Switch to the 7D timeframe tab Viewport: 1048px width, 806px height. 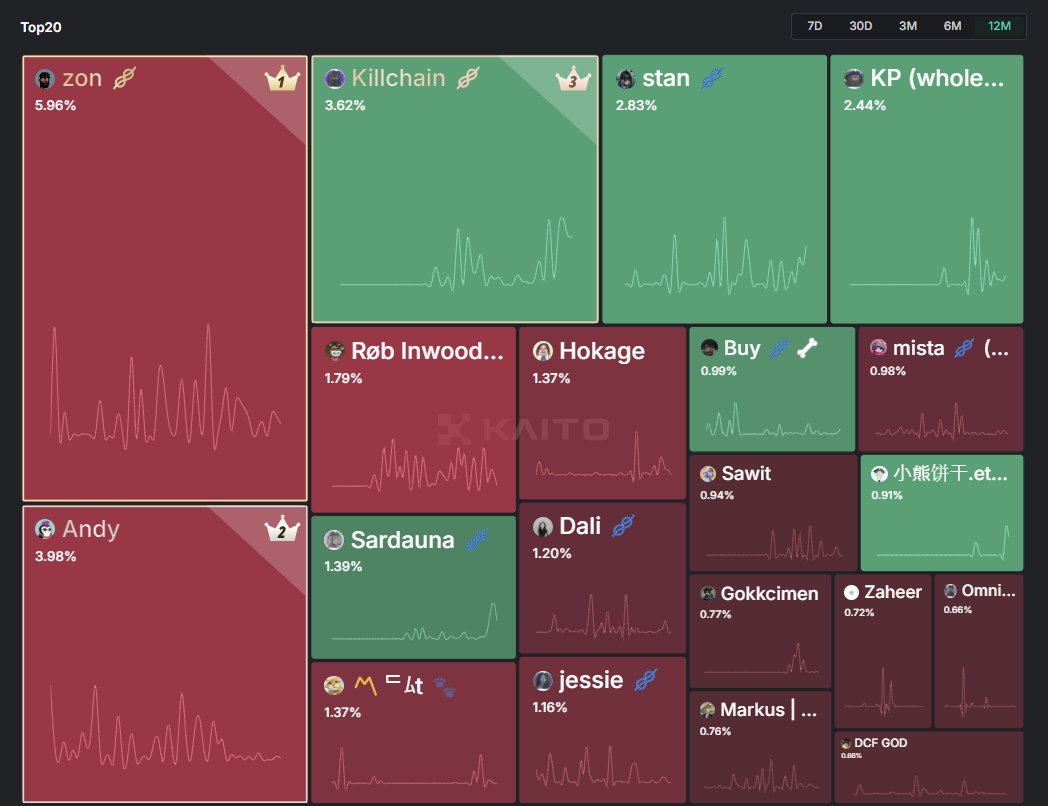click(x=814, y=26)
